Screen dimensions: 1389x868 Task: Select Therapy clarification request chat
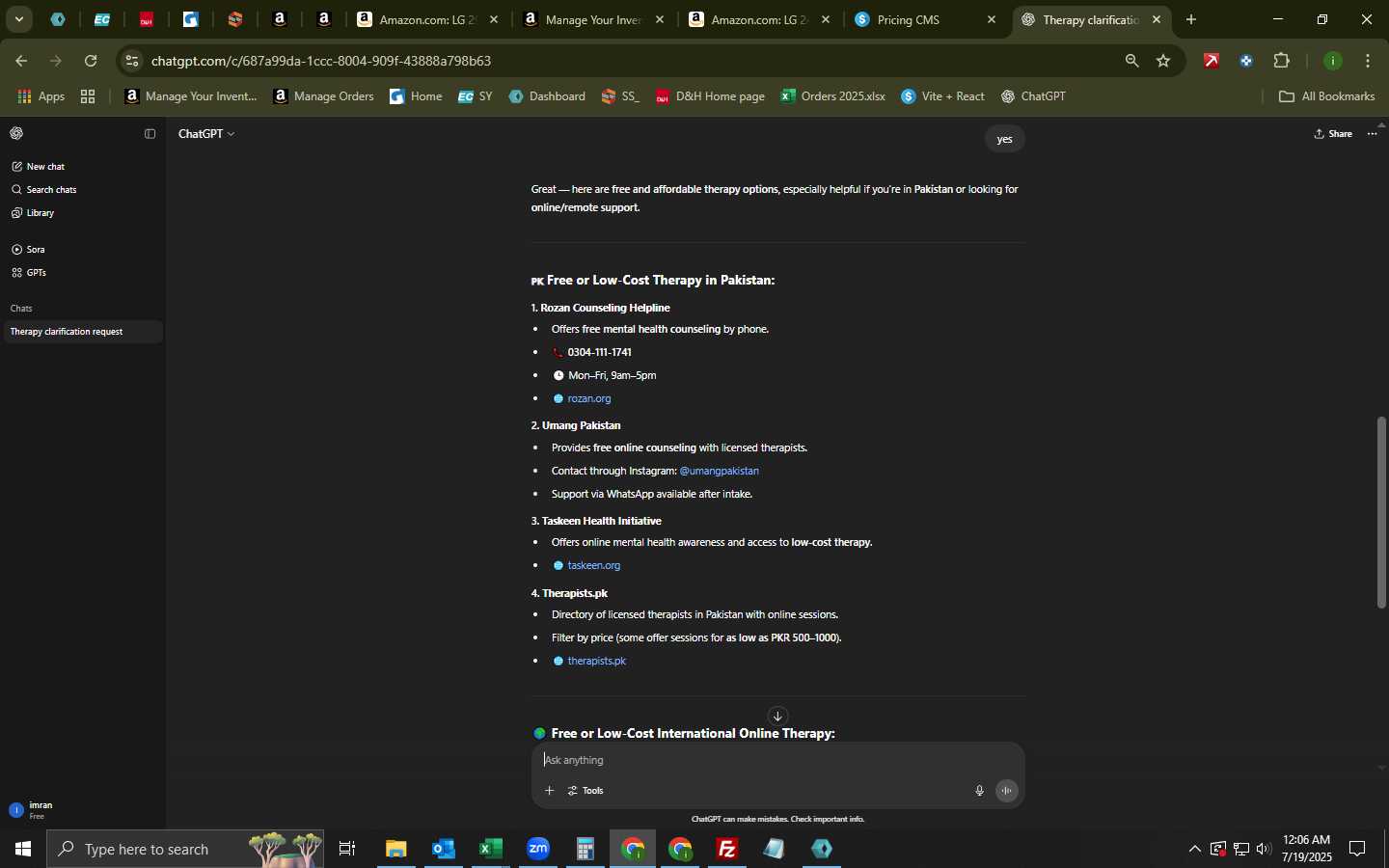click(x=82, y=332)
